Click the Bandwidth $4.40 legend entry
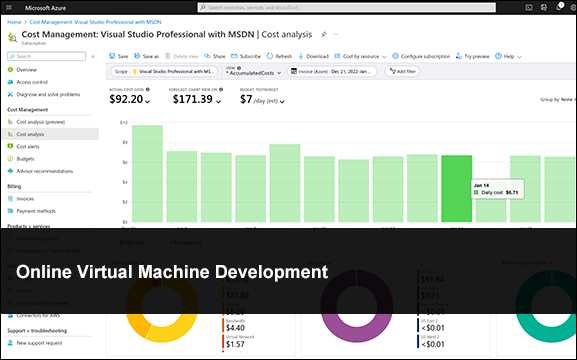Image resolution: width=577 pixels, height=360 pixels. pos(234,325)
